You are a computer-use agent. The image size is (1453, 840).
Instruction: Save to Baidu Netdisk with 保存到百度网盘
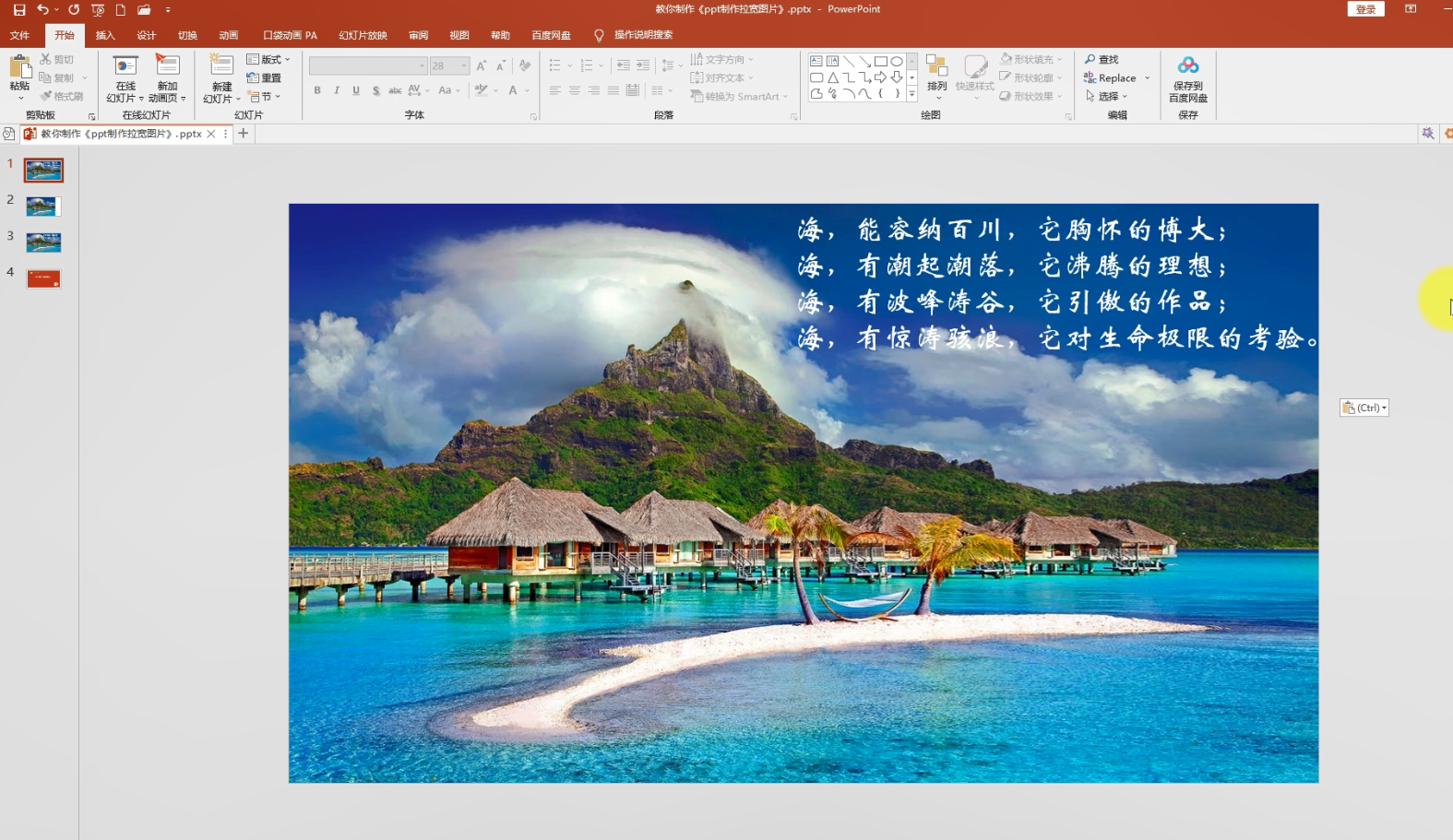click(1188, 78)
